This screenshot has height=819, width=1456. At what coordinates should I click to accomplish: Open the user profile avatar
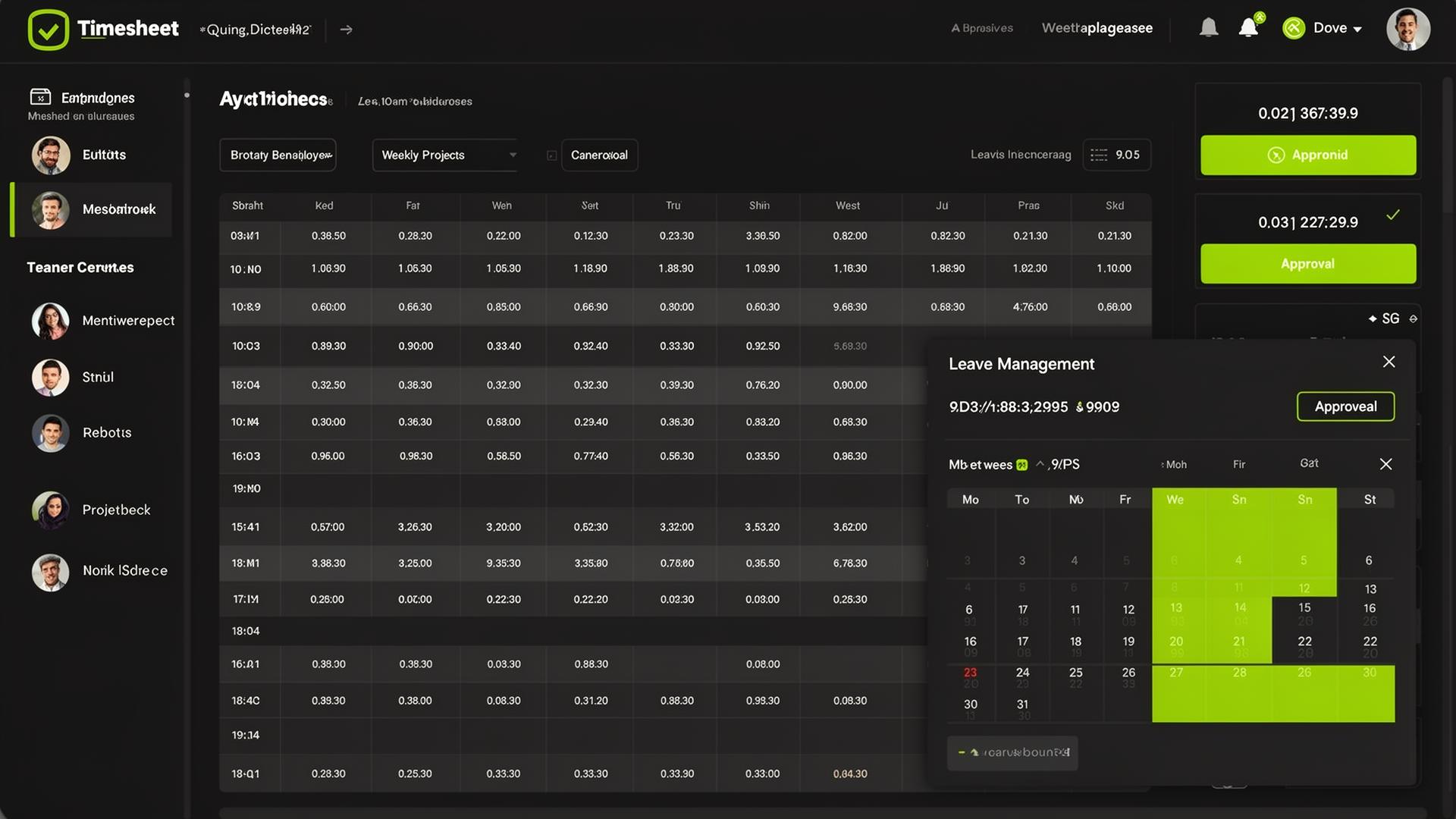(x=1408, y=30)
